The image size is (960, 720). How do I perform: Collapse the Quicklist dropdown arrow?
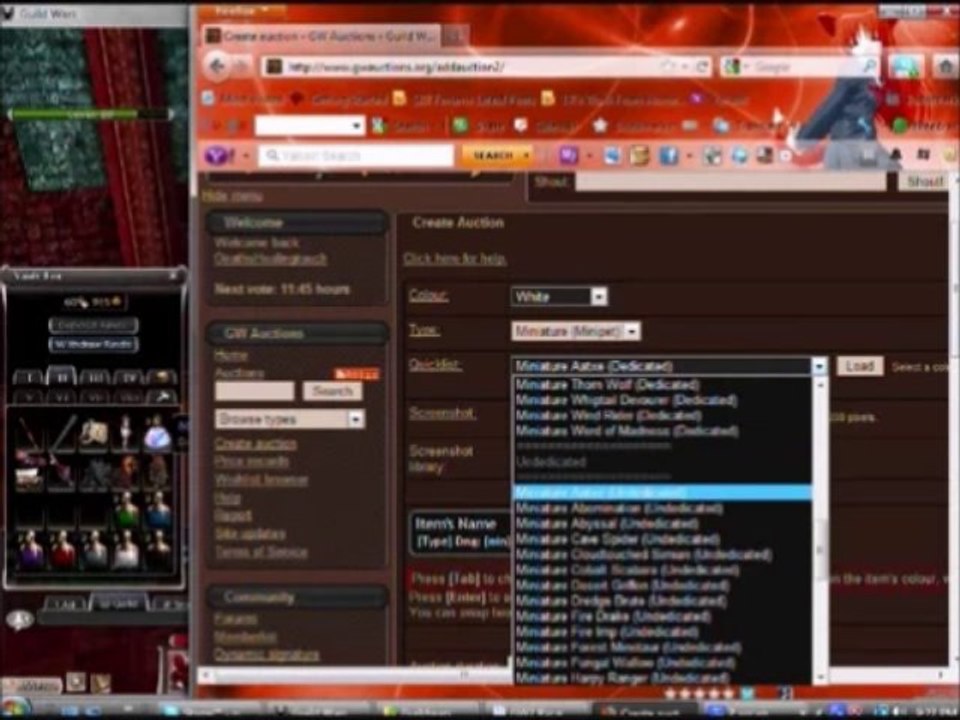(x=819, y=366)
